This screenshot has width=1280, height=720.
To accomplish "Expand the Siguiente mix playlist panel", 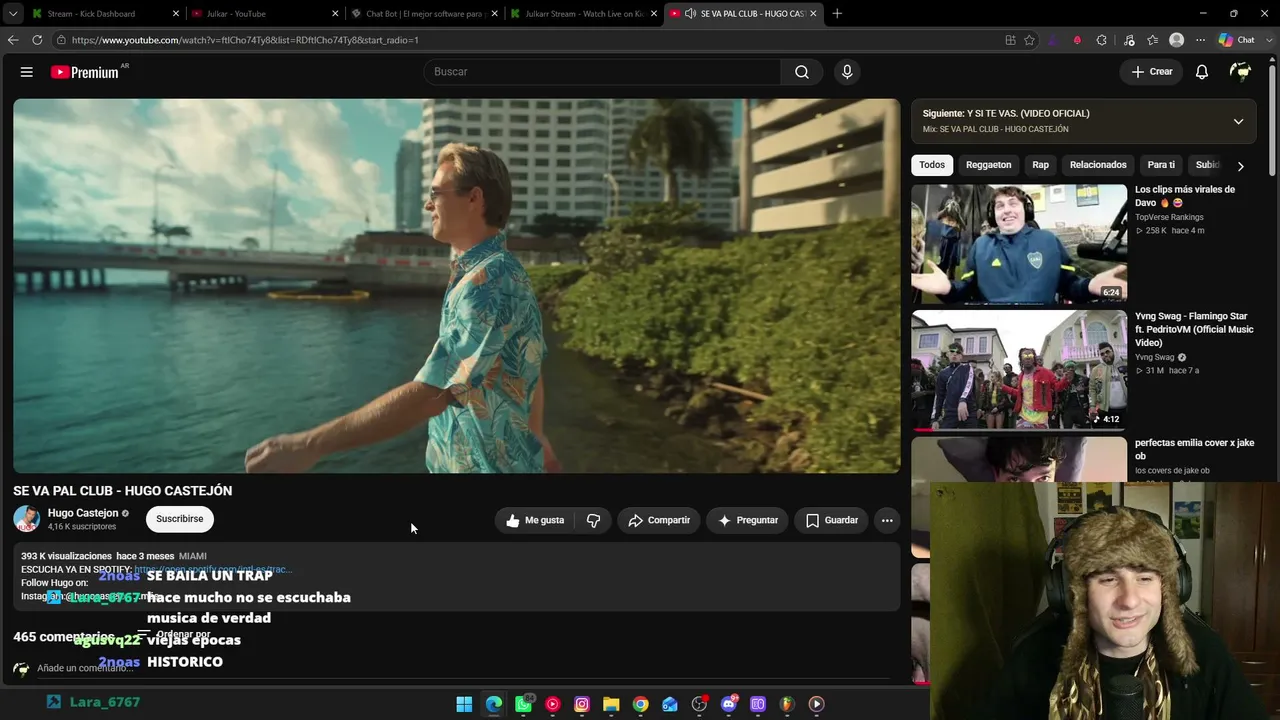I will (x=1238, y=121).
